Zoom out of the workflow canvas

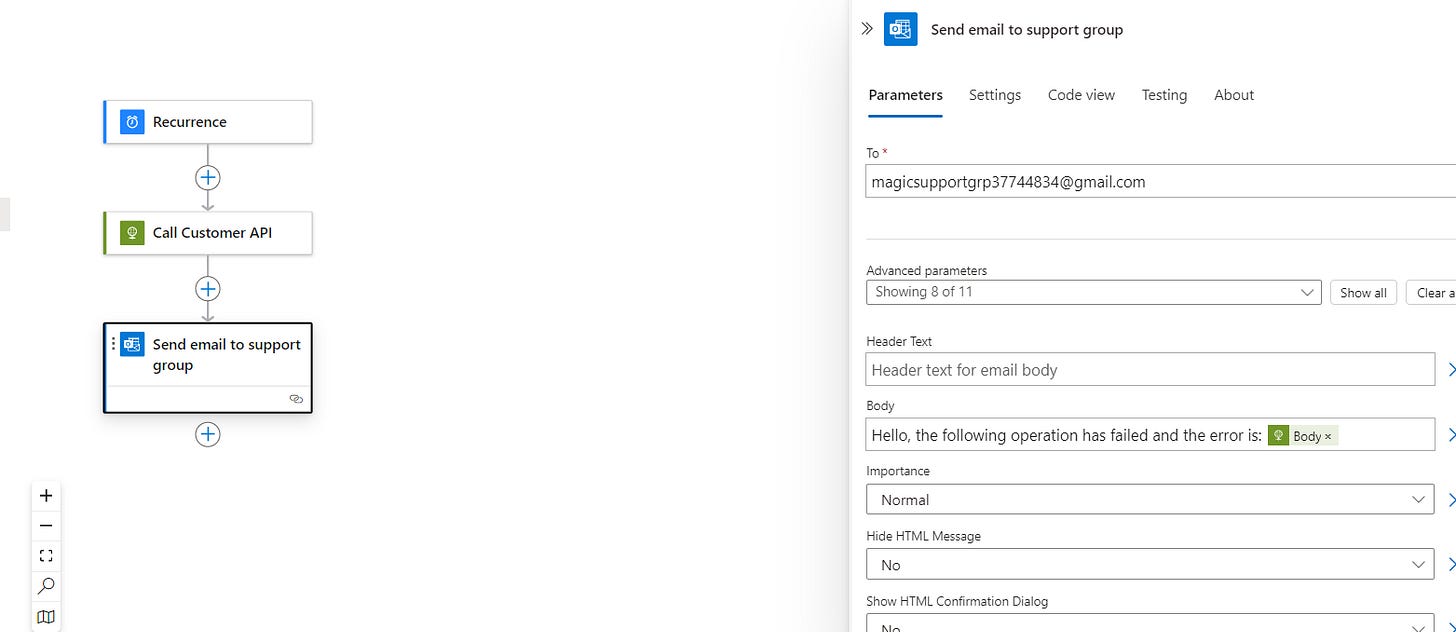coord(46,525)
